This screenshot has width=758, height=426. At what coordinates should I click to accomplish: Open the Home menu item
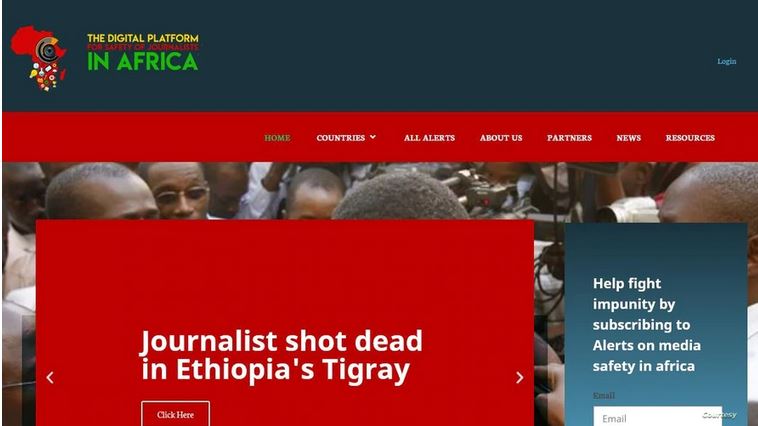pyautogui.click(x=277, y=138)
